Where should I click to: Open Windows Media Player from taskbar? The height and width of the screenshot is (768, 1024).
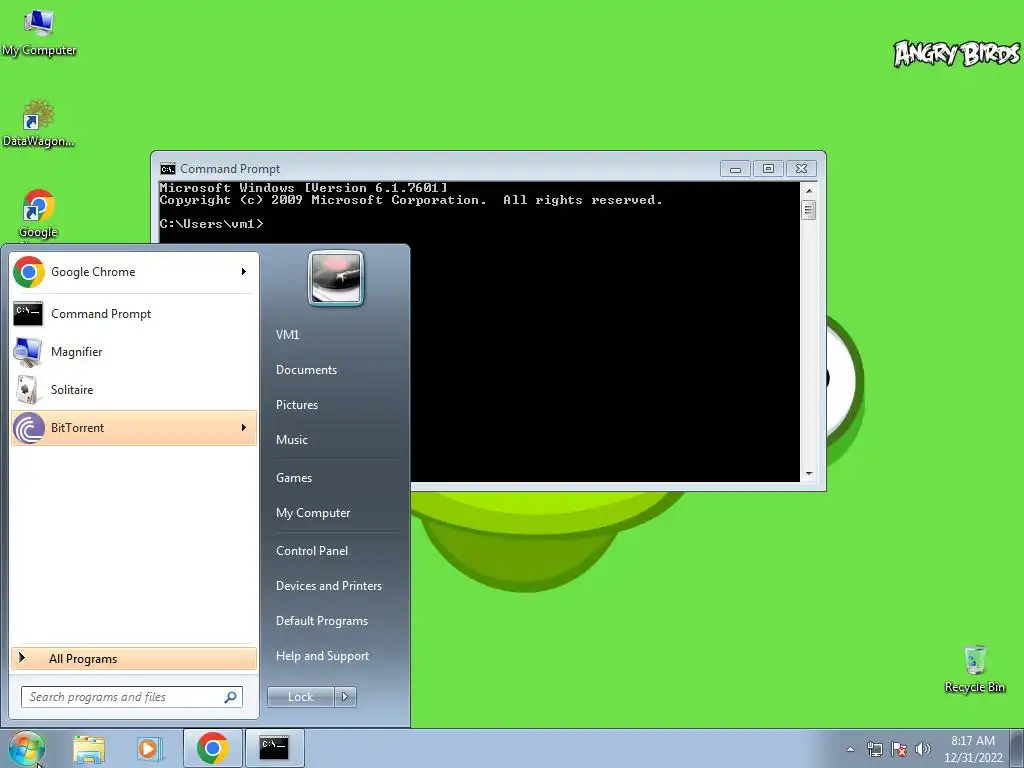pos(149,748)
